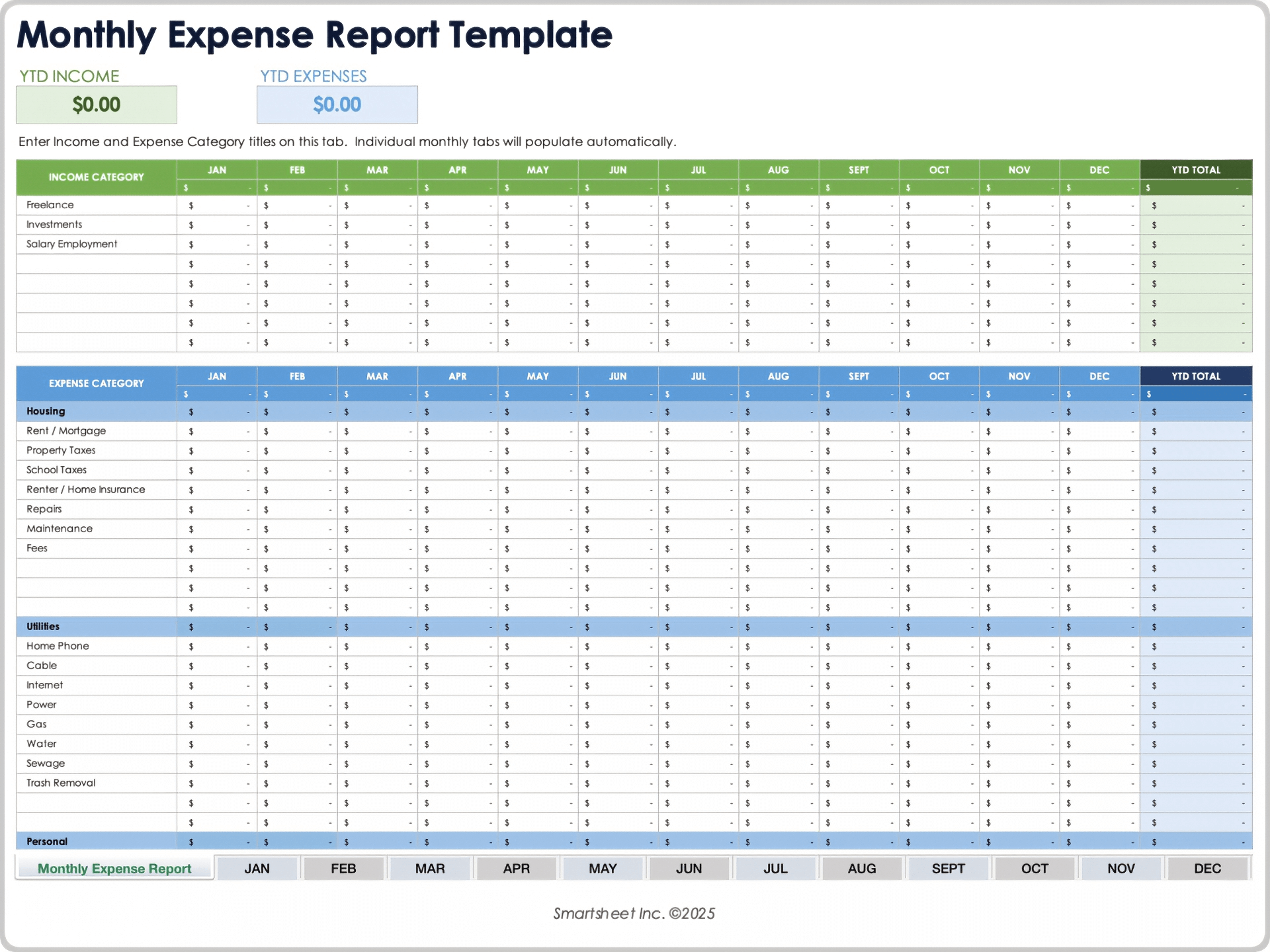Viewport: 1270px width, 952px height.
Task: Switch to the JUL sheet tab
Action: (775, 868)
